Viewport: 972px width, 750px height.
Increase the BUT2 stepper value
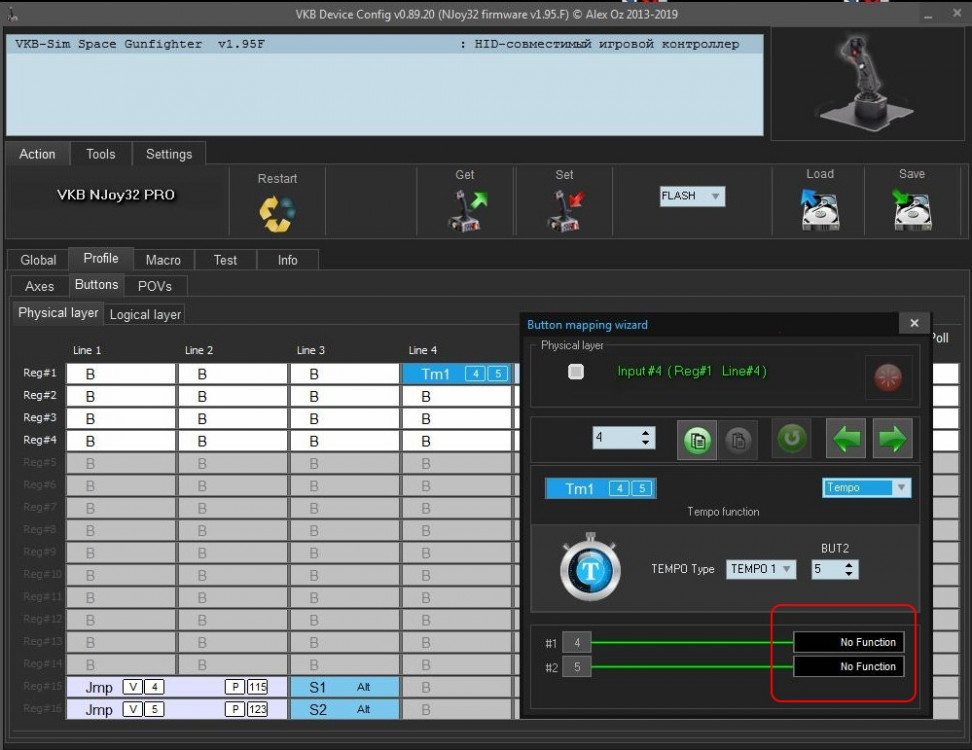pyautogui.click(x=850, y=564)
